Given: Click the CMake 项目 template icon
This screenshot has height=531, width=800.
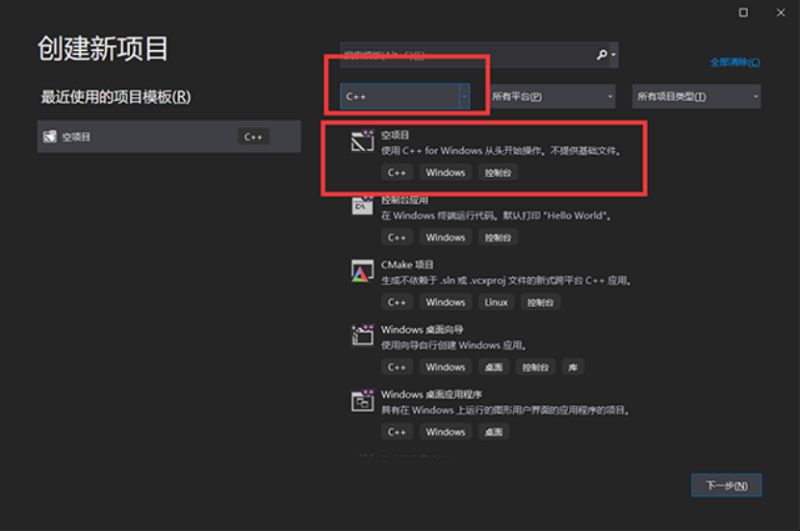Looking at the screenshot, I should coord(361,271).
